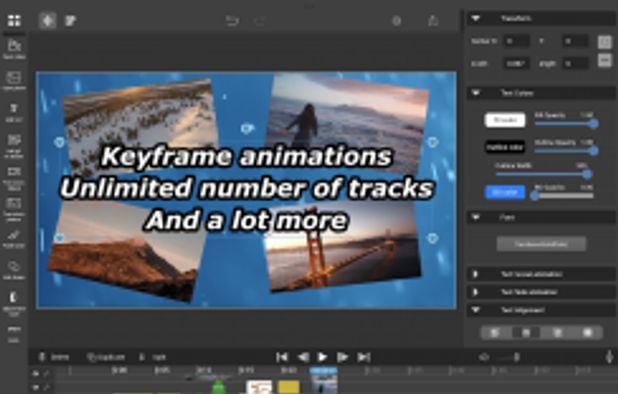Click the lower square button beside the angle field
The height and width of the screenshot is (394, 618).
click(605, 60)
